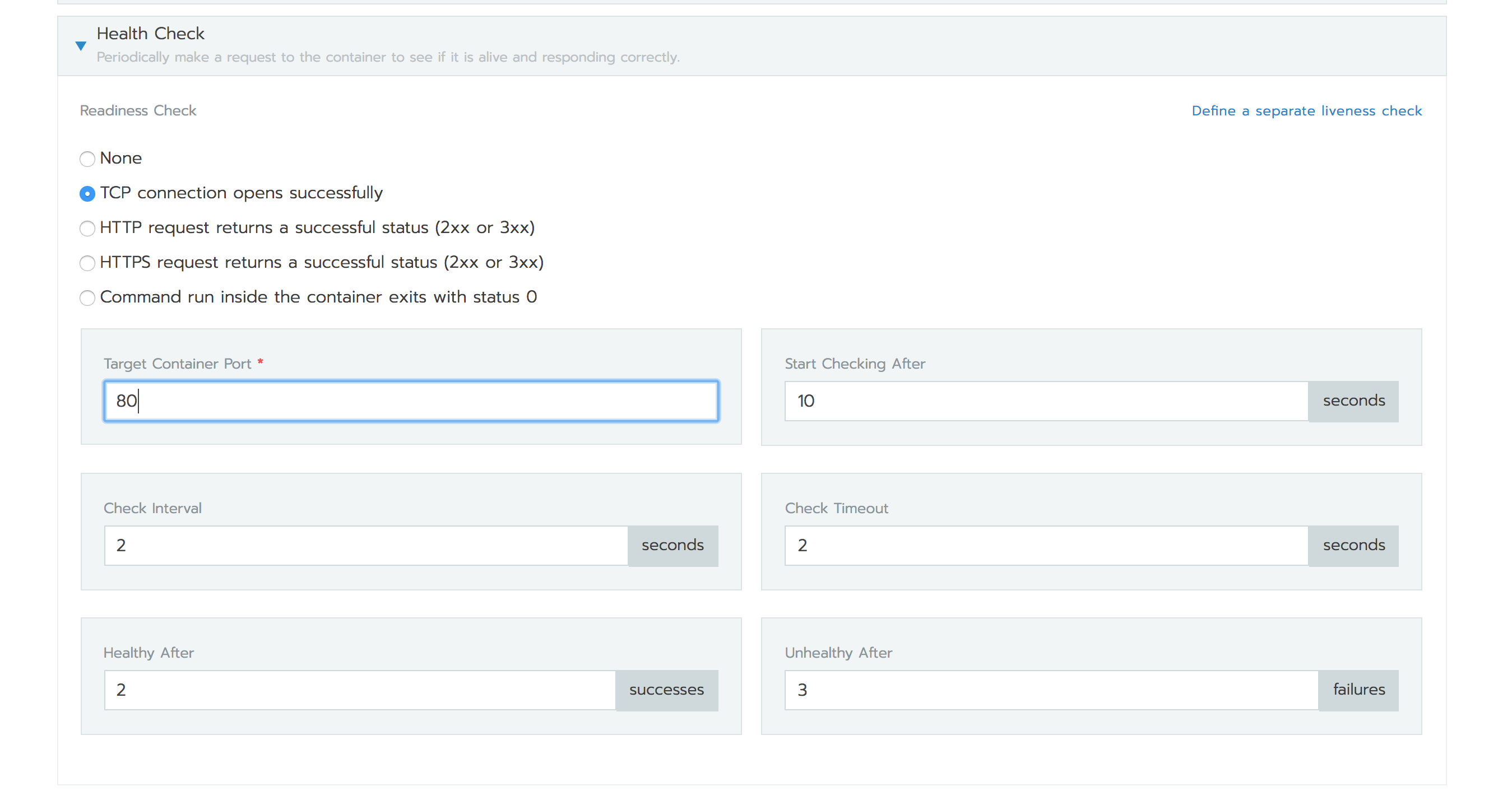Click the Unhealthy After failures button

tap(1357, 689)
